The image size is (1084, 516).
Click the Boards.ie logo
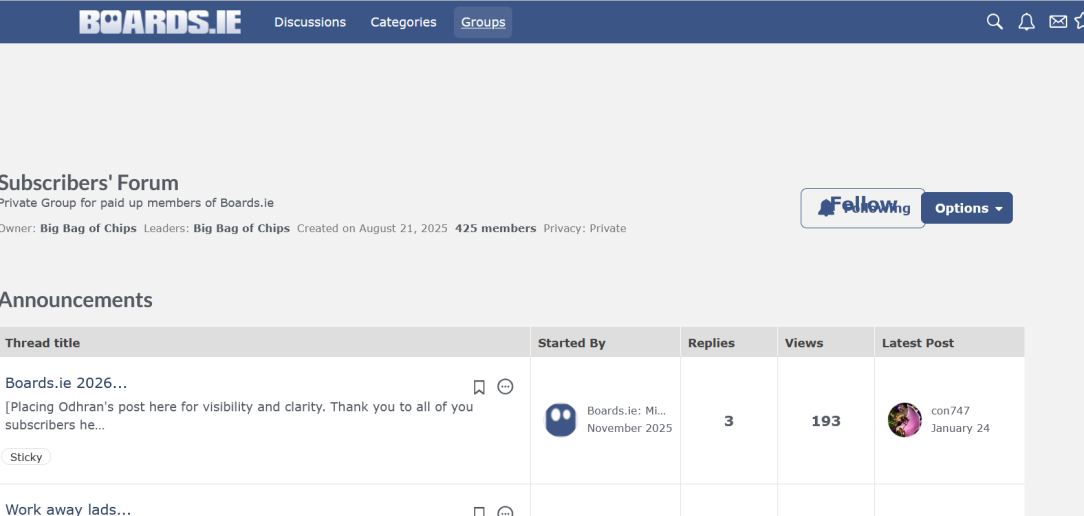(160, 22)
